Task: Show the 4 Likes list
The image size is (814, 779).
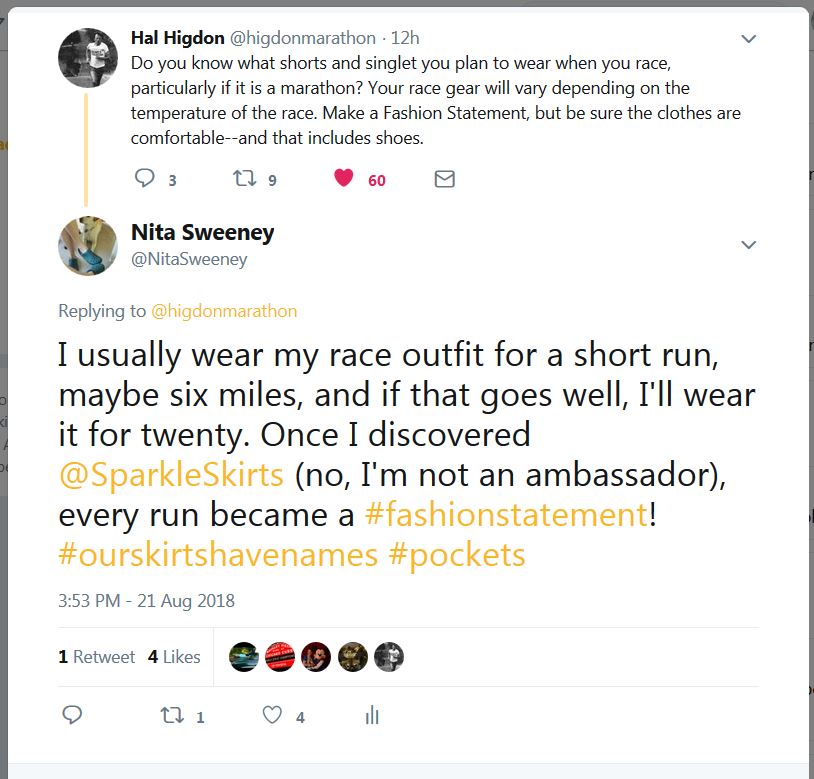Action: [x=174, y=657]
